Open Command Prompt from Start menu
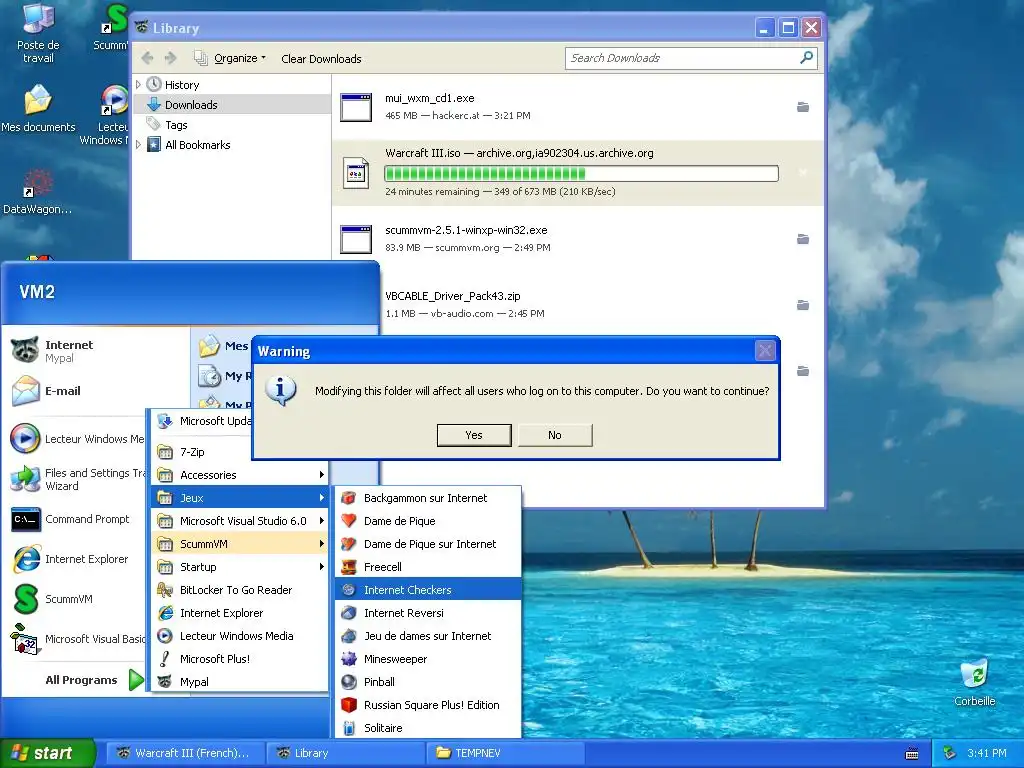Image resolution: width=1024 pixels, height=768 pixels. (x=77, y=519)
